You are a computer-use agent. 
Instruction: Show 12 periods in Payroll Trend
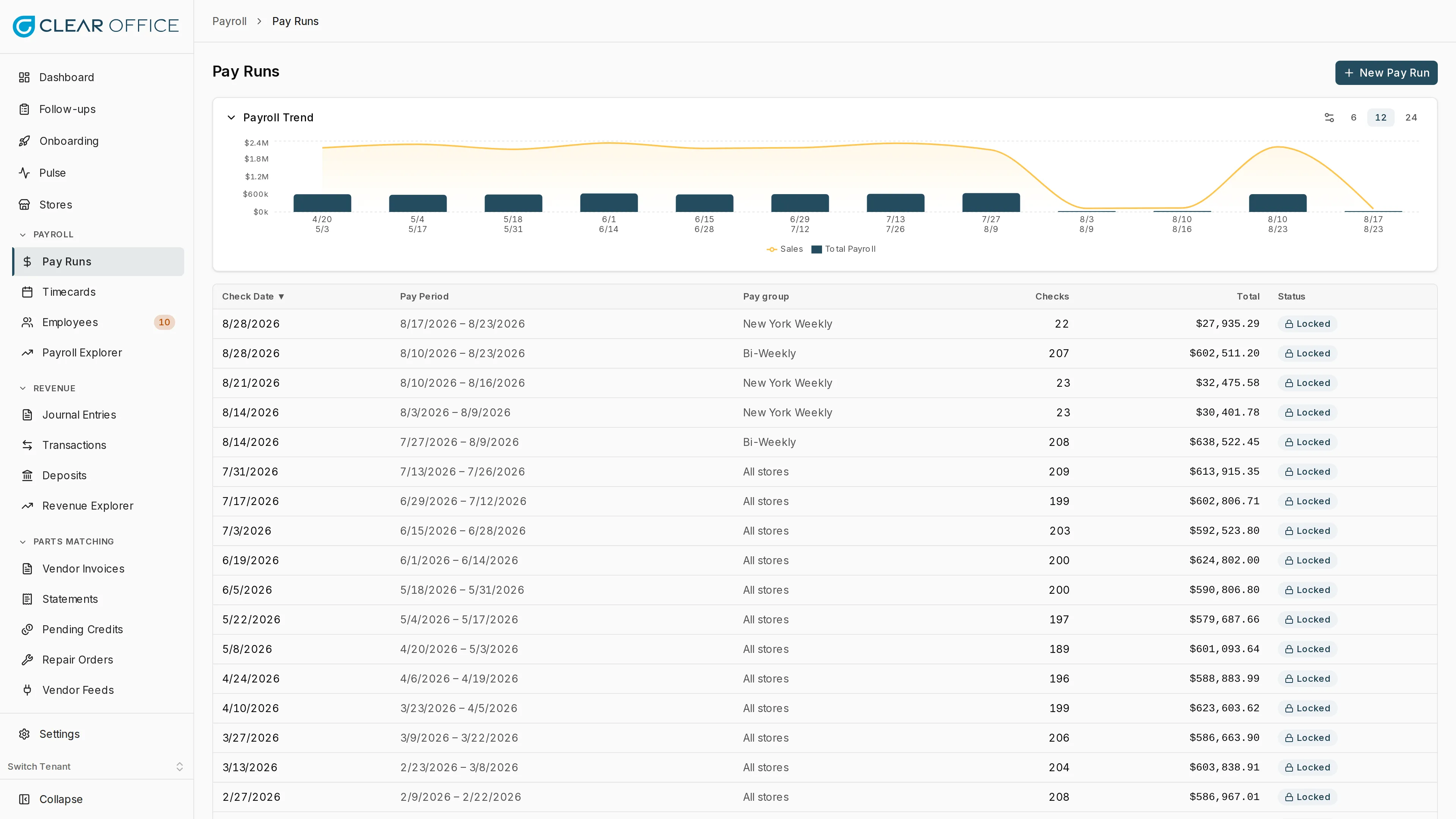point(1380,118)
